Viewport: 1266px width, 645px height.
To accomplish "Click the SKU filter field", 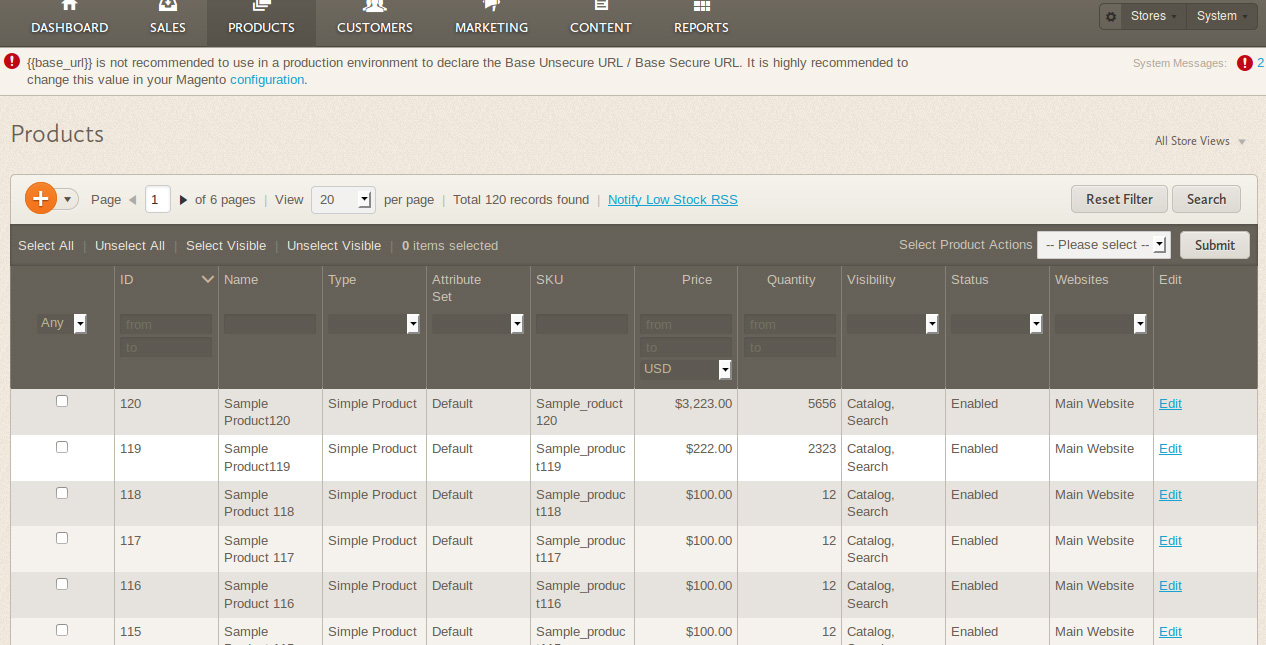I will [582, 324].
